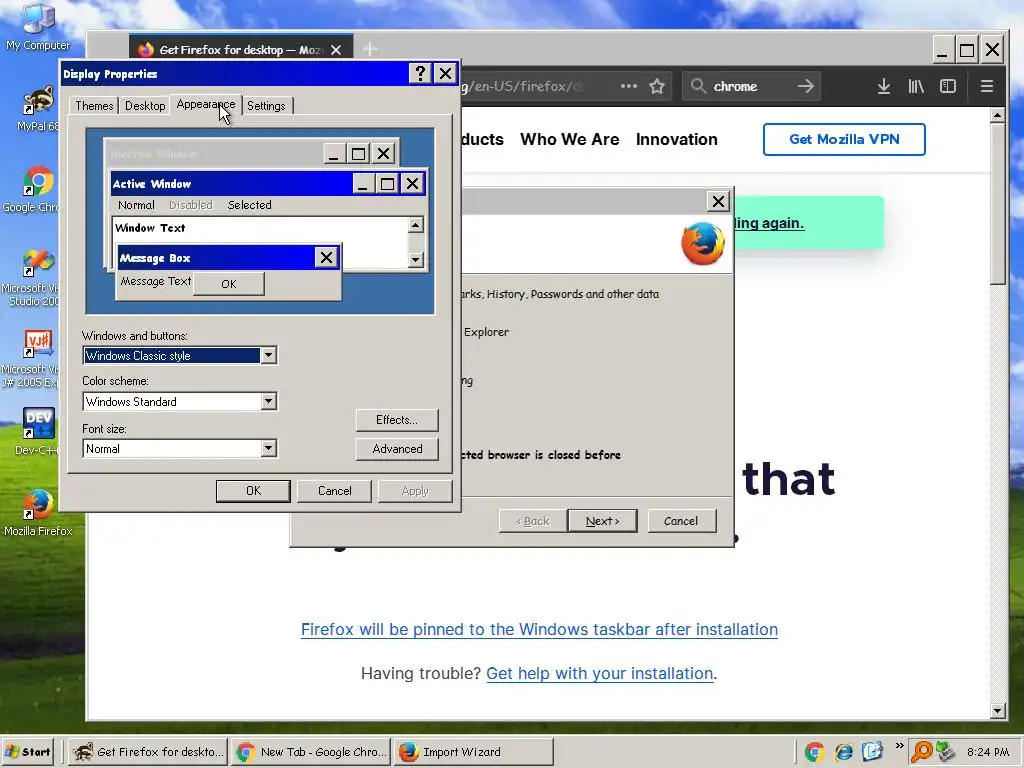The width and height of the screenshot is (1024, 768).
Task: Open the MyPal 68 desktop shortcut
Action: (37, 108)
